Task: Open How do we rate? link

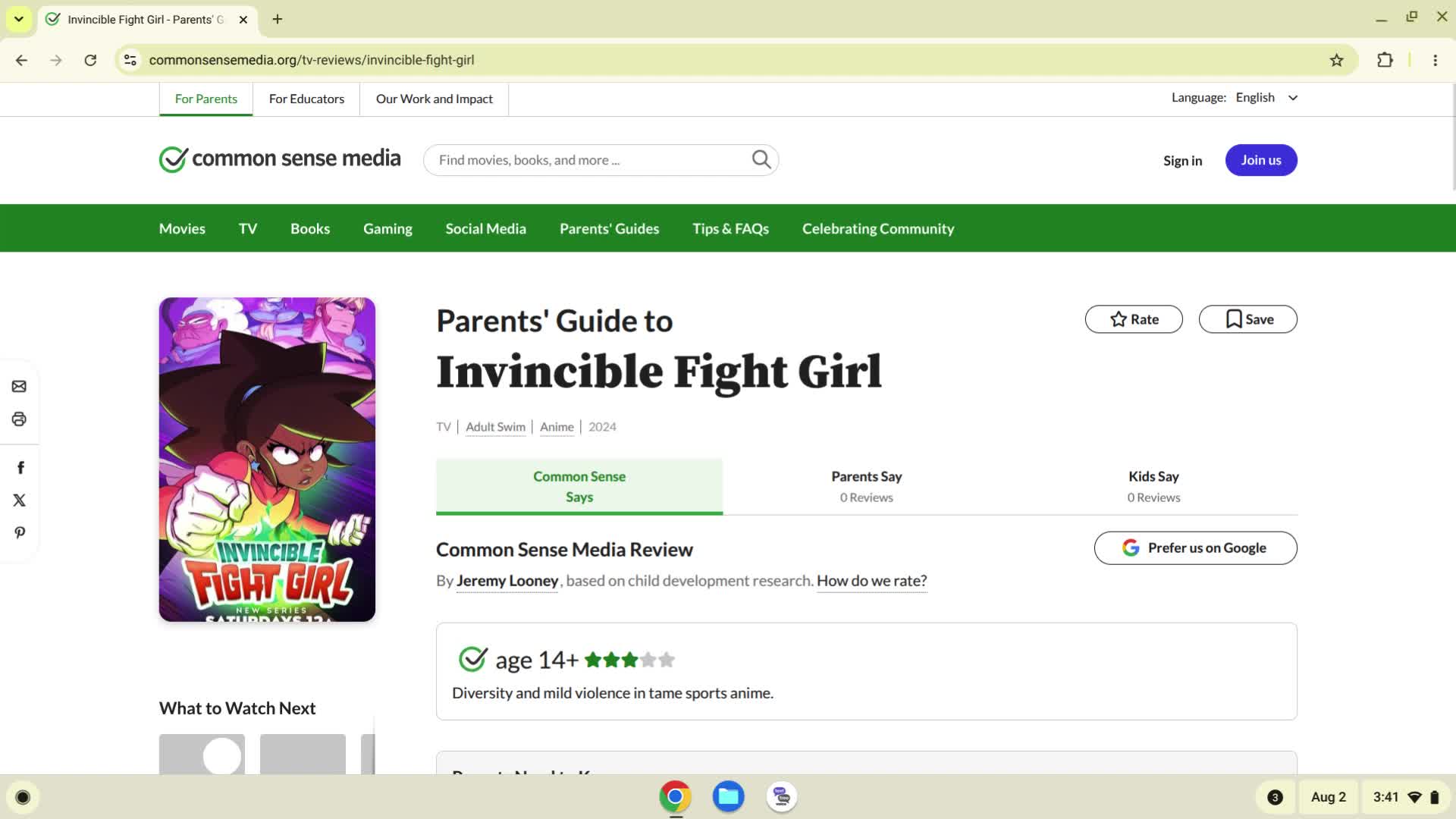Action: pos(871,581)
